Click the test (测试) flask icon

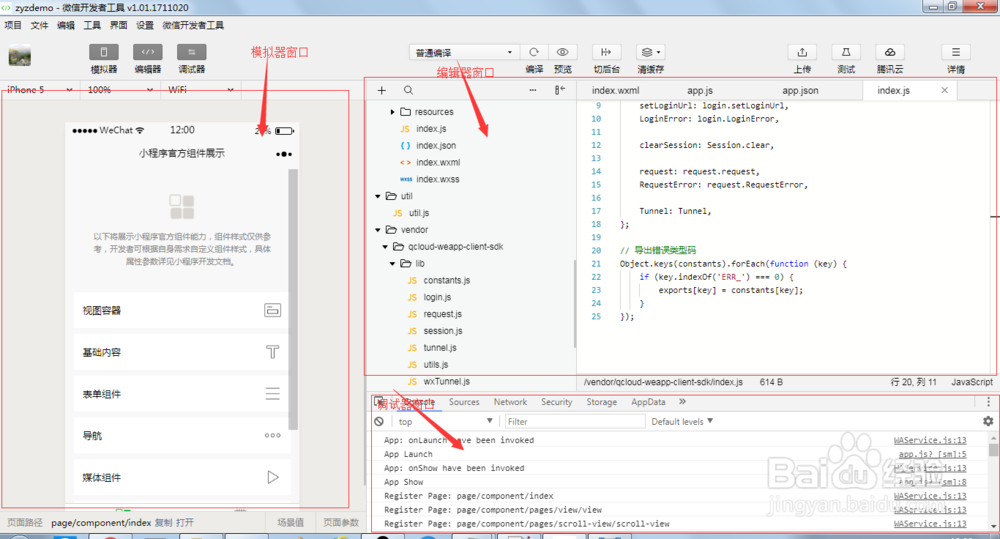click(846, 52)
